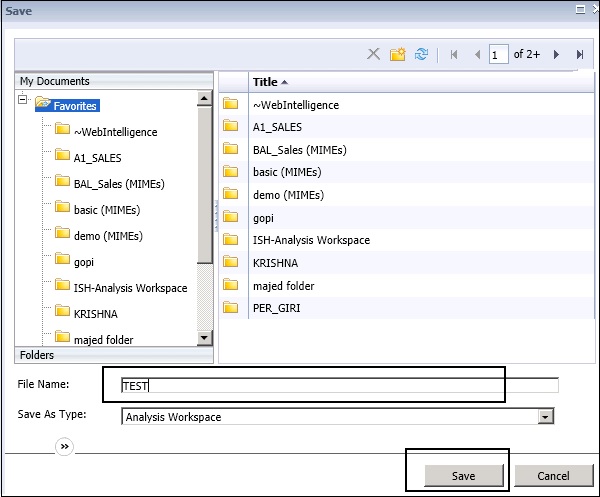Open A1_SALES in Title list
The height and width of the screenshot is (497, 600).
277,127
